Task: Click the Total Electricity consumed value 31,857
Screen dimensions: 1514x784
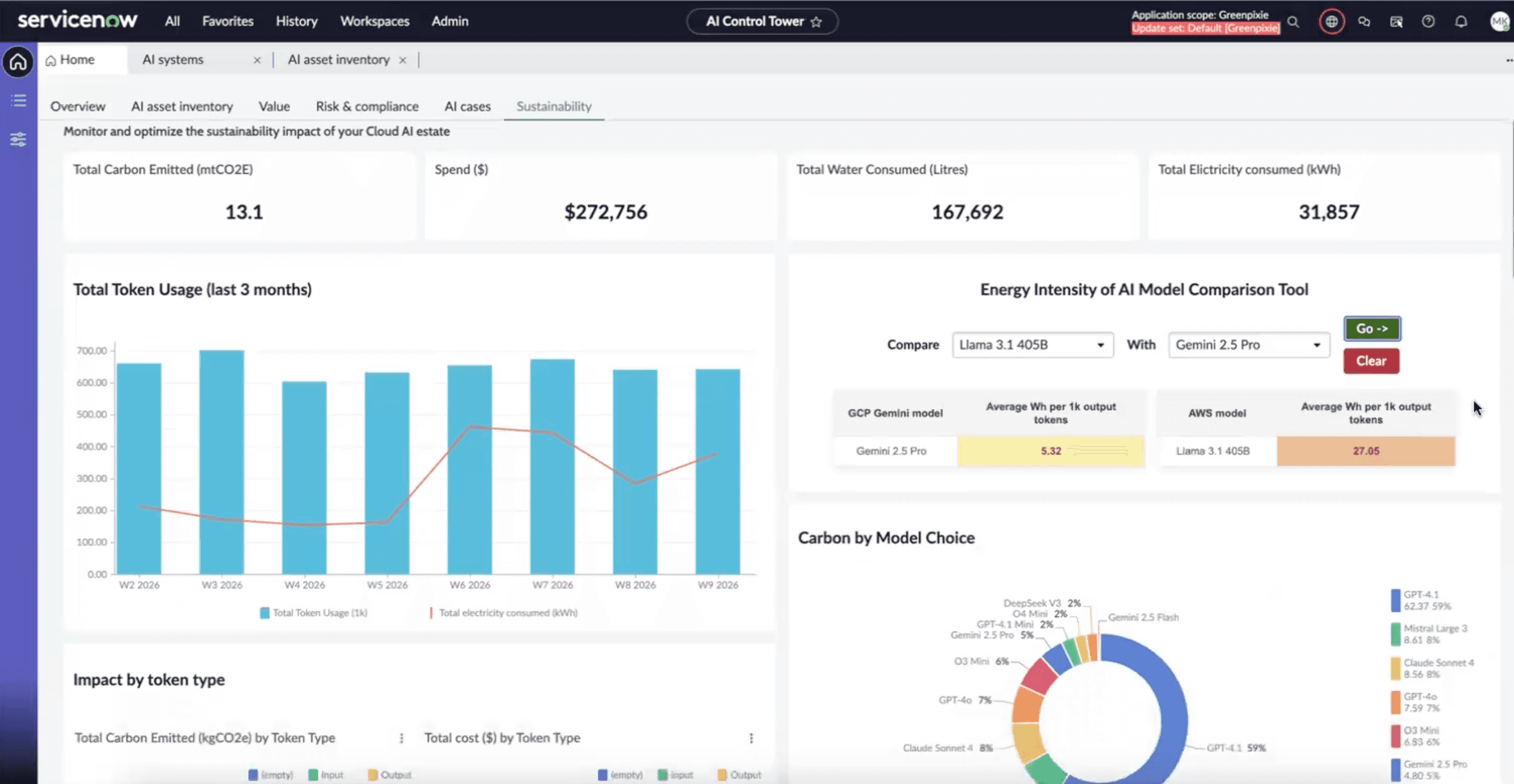Action: (1329, 212)
